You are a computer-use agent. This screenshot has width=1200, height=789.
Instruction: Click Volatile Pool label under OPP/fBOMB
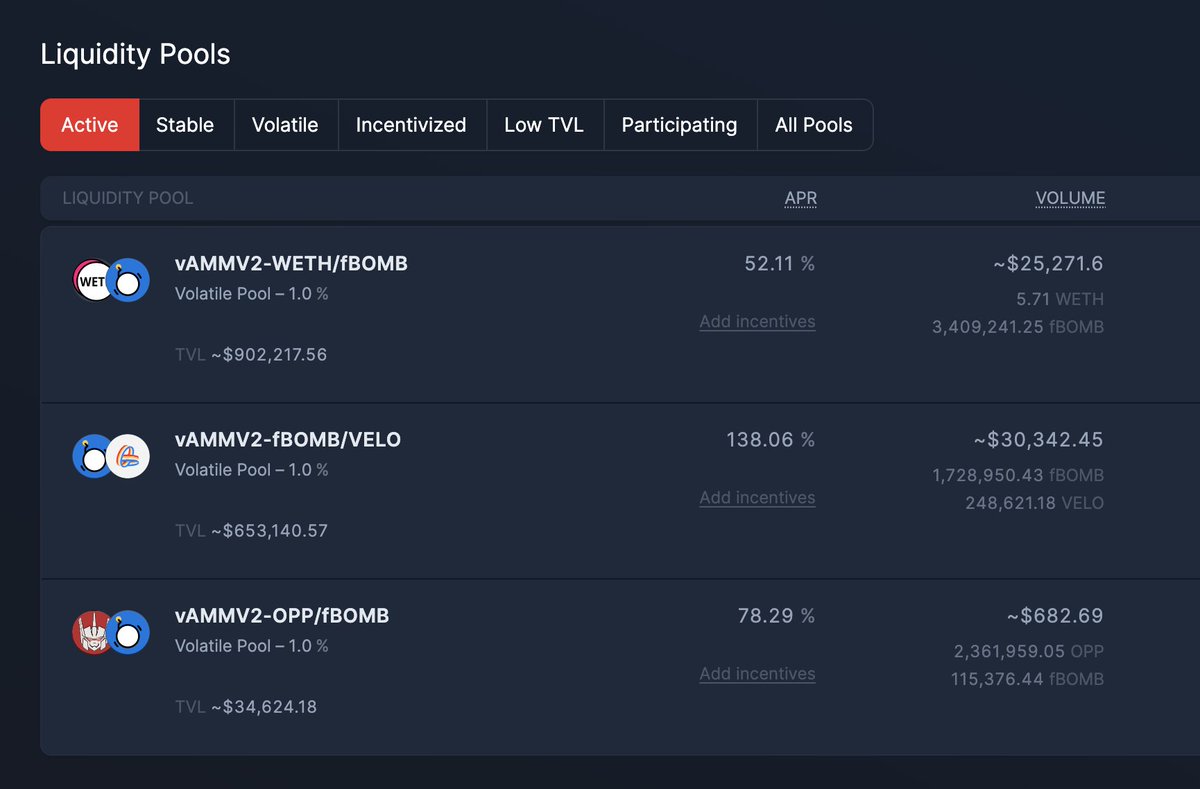click(252, 646)
